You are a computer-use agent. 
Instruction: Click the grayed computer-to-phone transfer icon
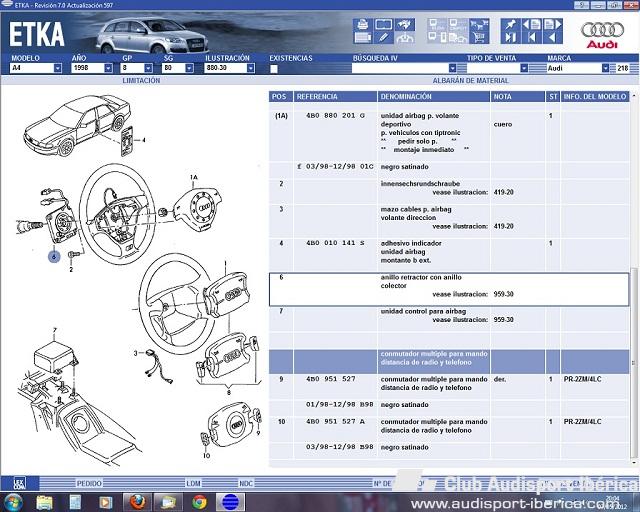tap(437, 38)
